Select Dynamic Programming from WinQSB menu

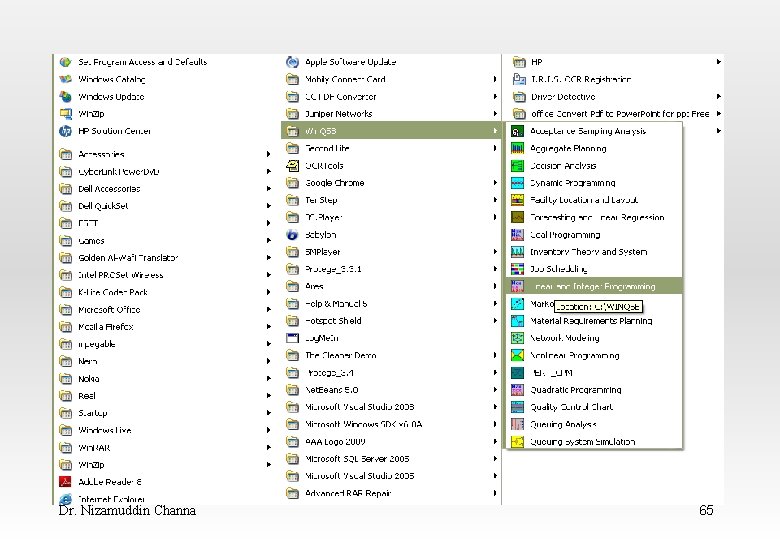(x=572, y=183)
